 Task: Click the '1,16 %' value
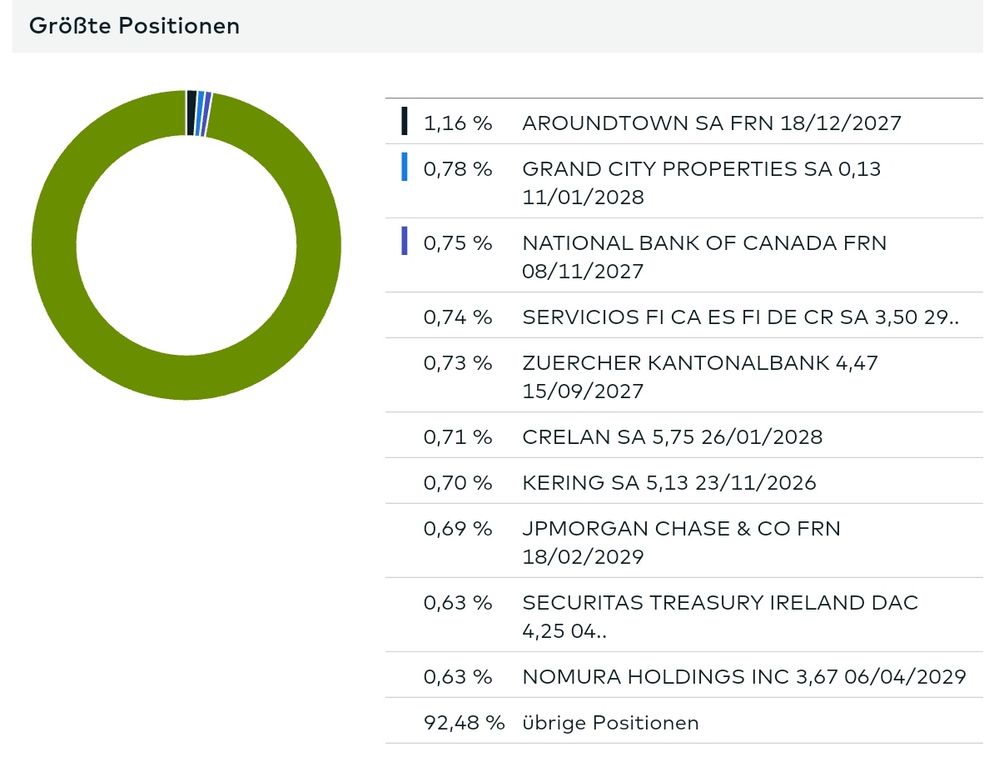457,123
